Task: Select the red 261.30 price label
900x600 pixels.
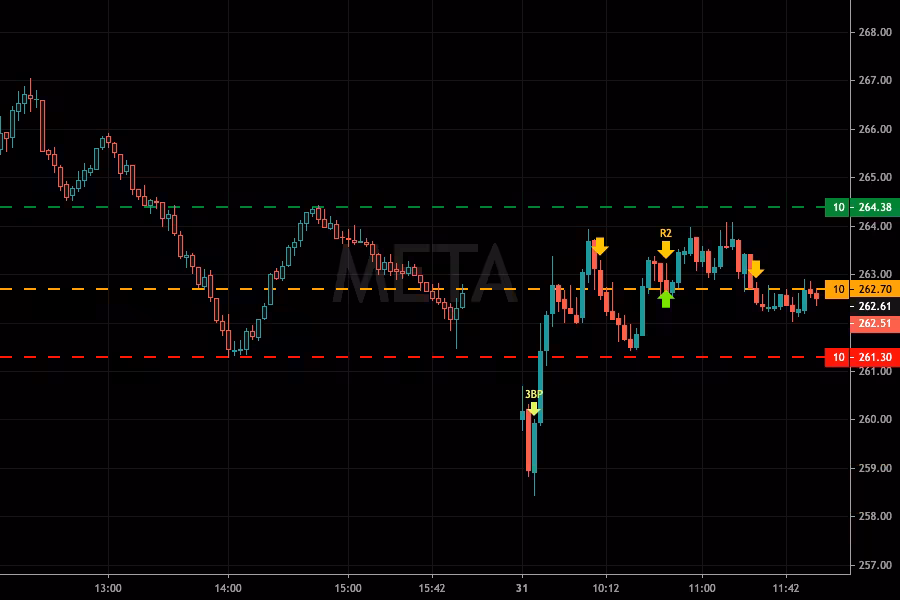Action: coord(875,357)
